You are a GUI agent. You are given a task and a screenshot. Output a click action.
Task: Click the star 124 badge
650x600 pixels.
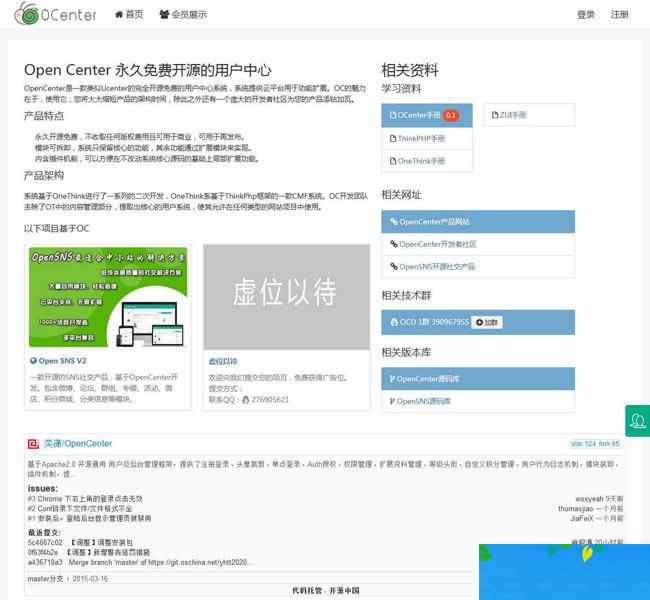[x=582, y=443]
